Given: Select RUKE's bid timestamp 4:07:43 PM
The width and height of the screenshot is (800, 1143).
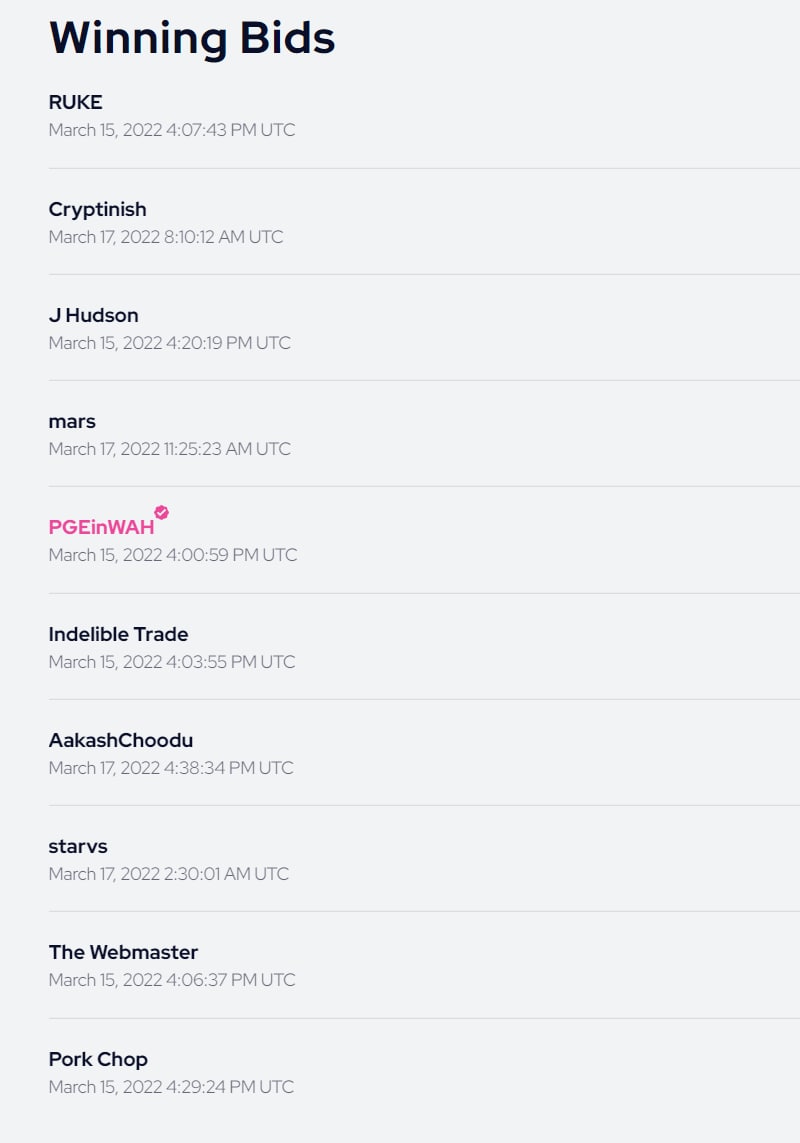Looking at the screenshot, I should (172, 130).
